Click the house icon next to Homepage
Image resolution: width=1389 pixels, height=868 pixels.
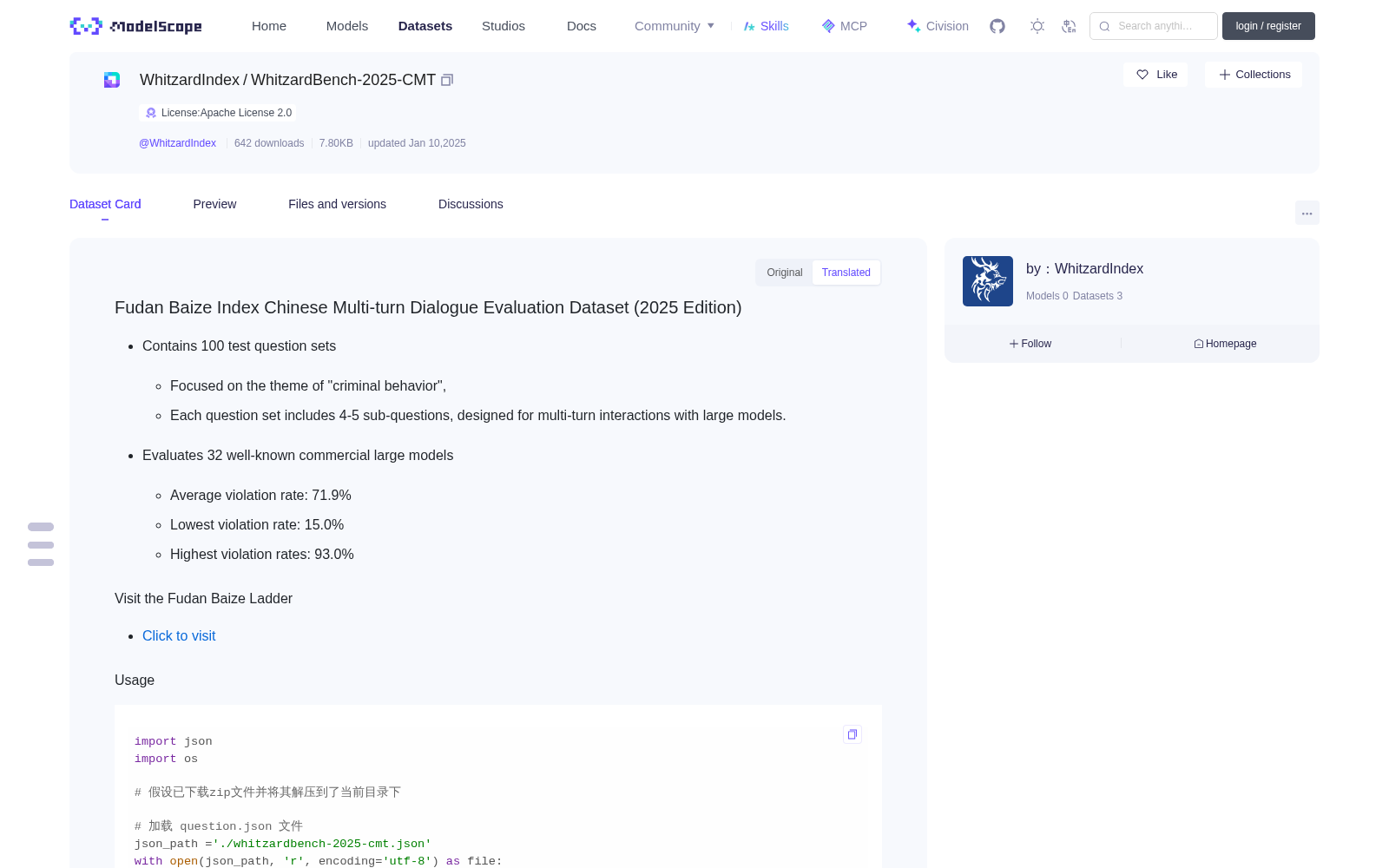1199,344
